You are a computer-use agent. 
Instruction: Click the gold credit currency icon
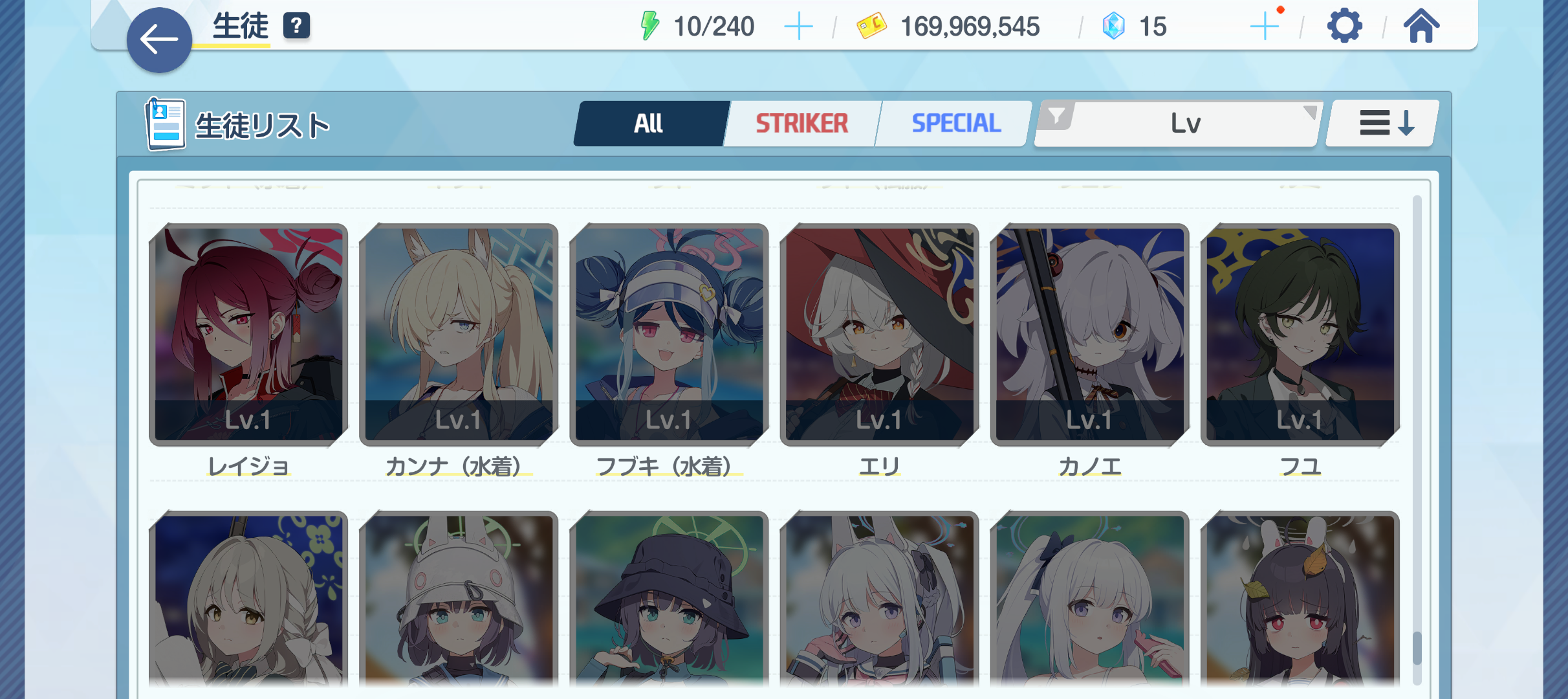click(871, 27)
